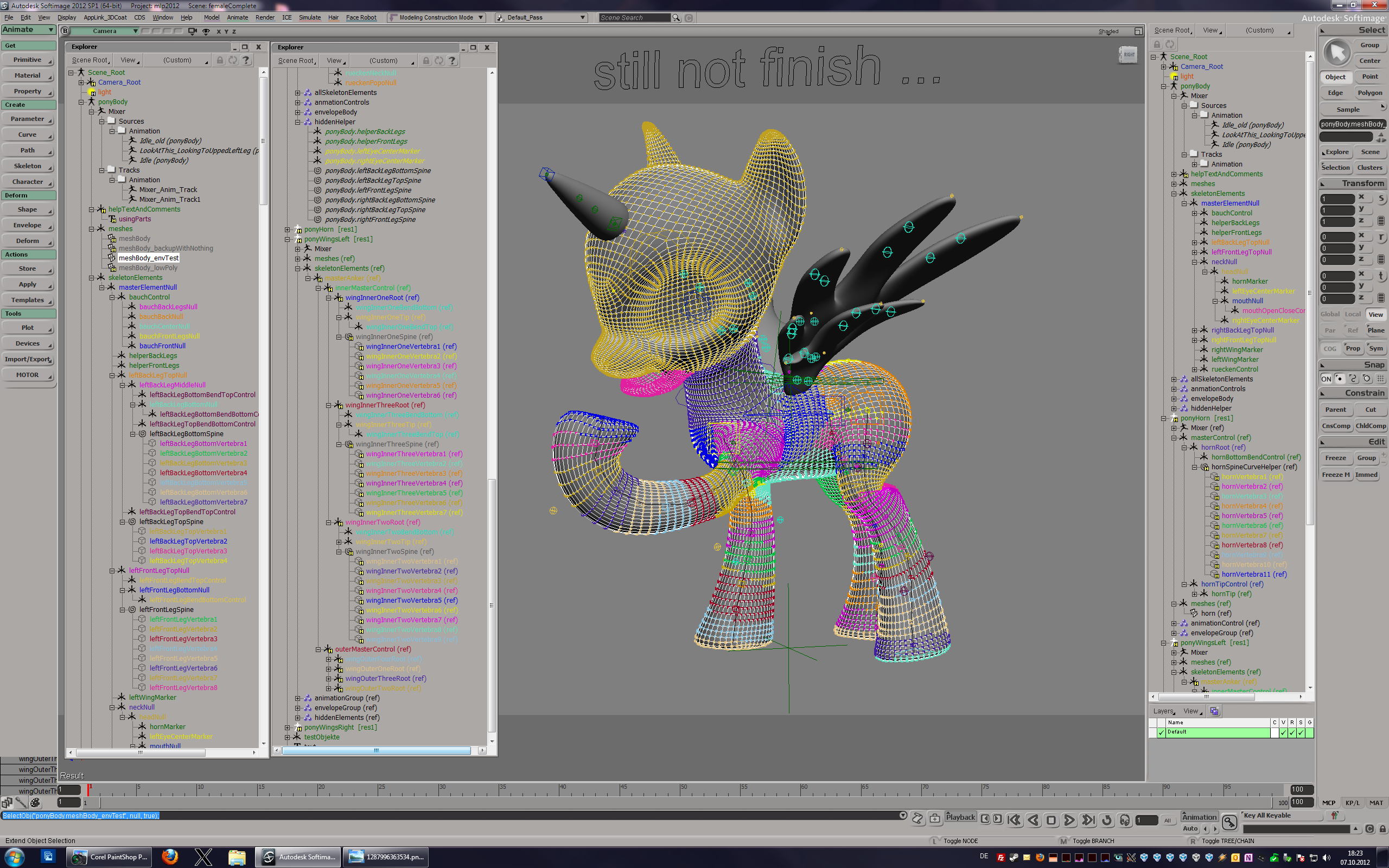Click the Freeze M button
The width and height of the screenshot is (1389, 868).
pyautogui.click(x=1336, y=475)
